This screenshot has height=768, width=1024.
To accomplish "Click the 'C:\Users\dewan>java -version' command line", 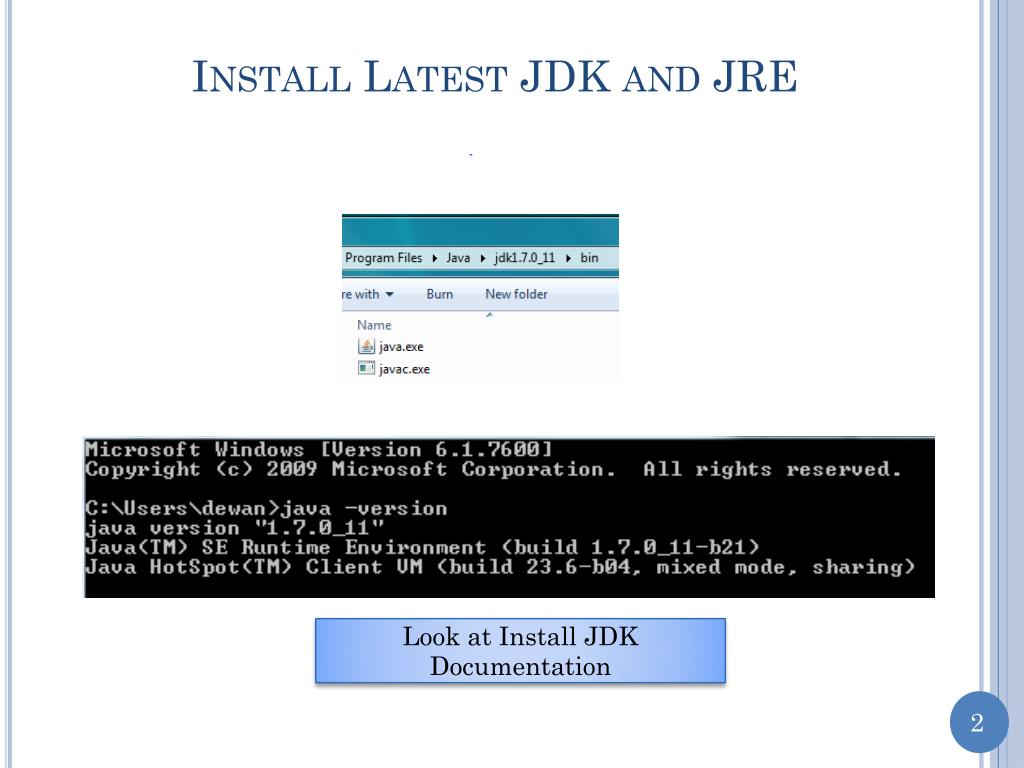I will [266, 508].
